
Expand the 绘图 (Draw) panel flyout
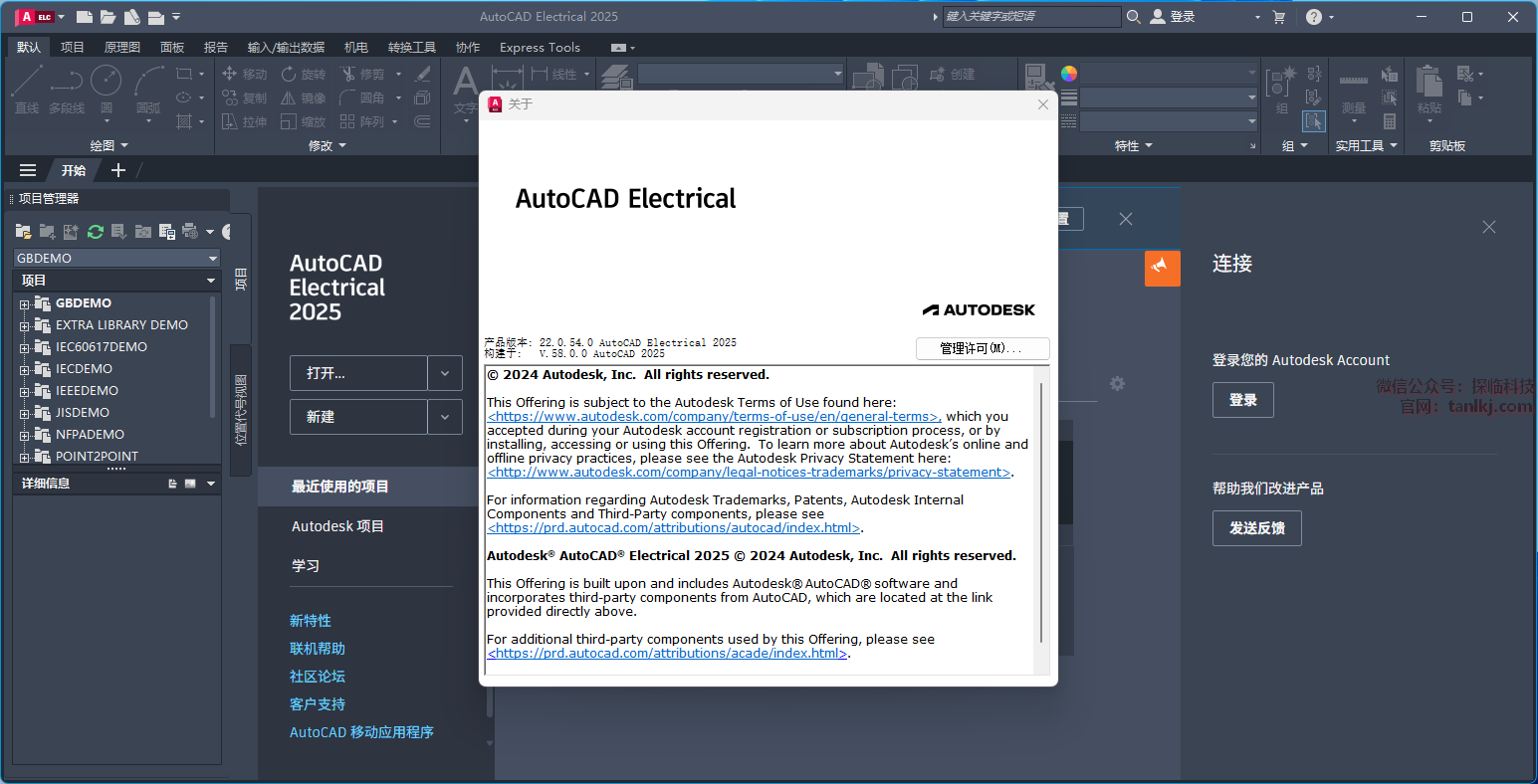click(110, 145)
